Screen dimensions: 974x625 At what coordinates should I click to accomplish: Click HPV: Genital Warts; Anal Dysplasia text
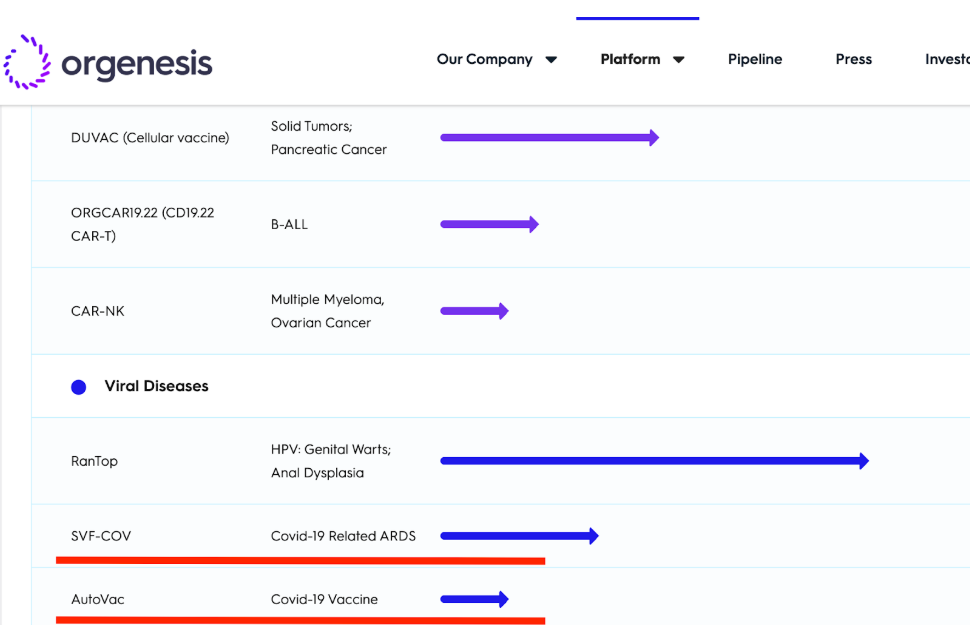click(x=330, y=461)
